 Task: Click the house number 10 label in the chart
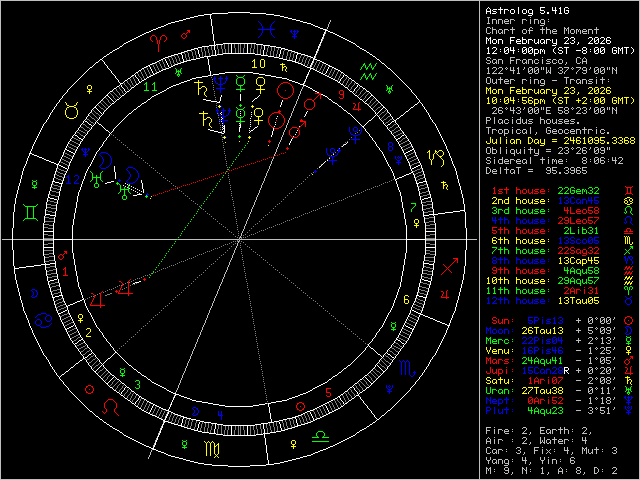coord(258,64)
